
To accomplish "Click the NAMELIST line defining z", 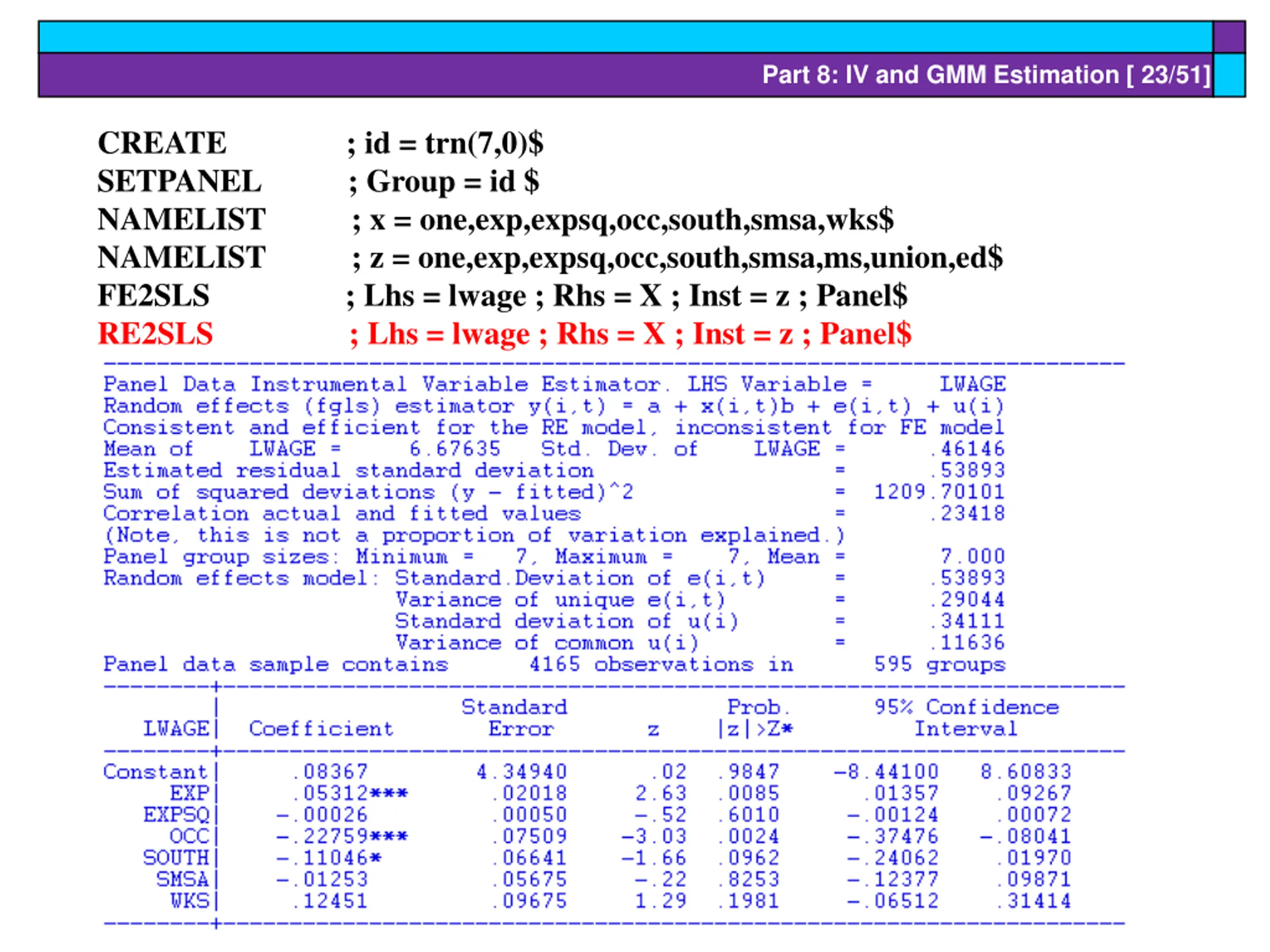I will [550, 258].
